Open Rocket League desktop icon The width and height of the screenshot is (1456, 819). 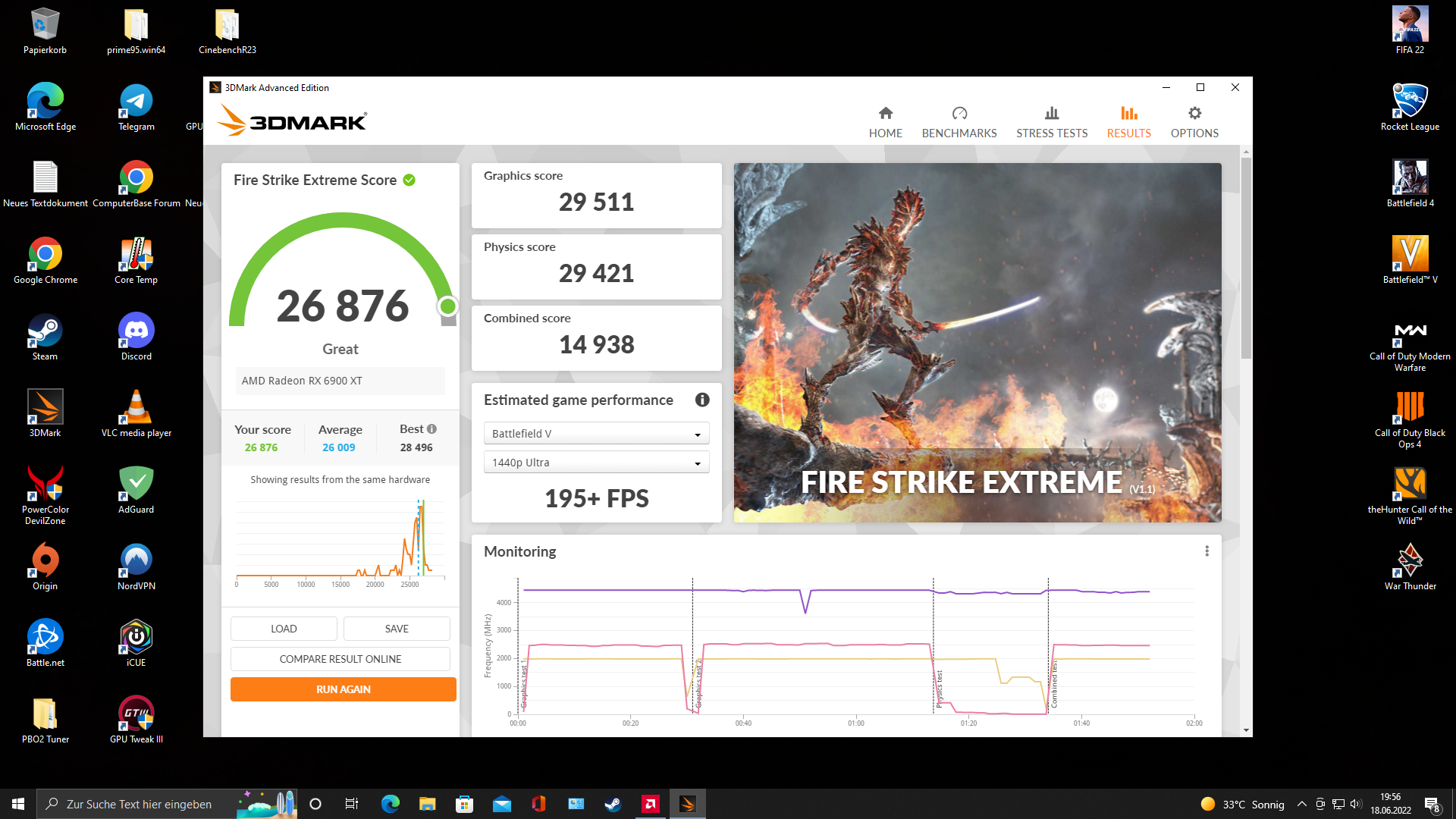1410,108
